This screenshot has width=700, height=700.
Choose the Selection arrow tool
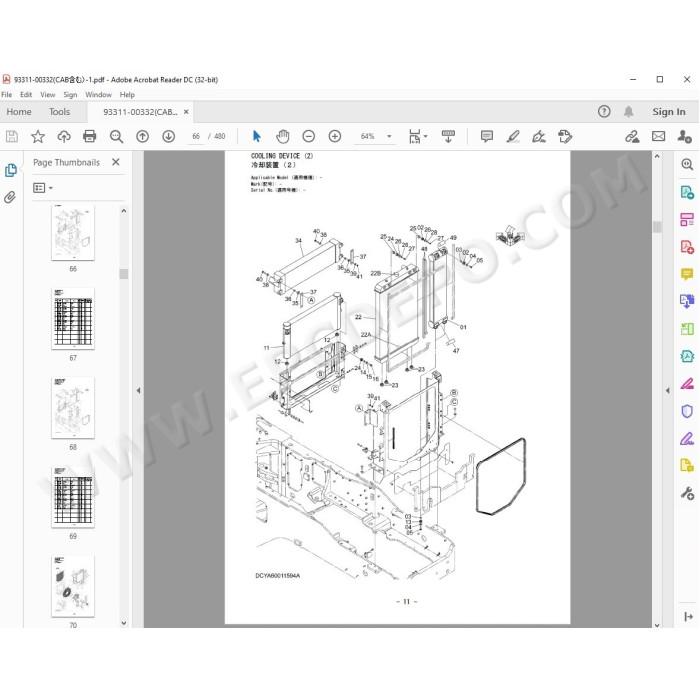point(256,136)
